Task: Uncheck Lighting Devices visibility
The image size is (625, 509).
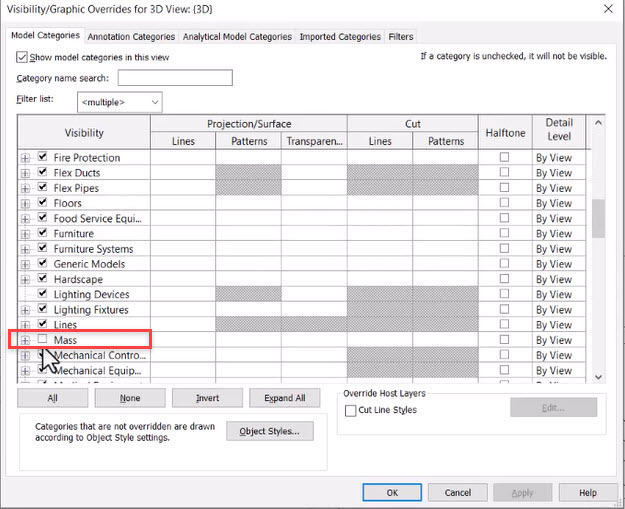Action: pos(42,293)
